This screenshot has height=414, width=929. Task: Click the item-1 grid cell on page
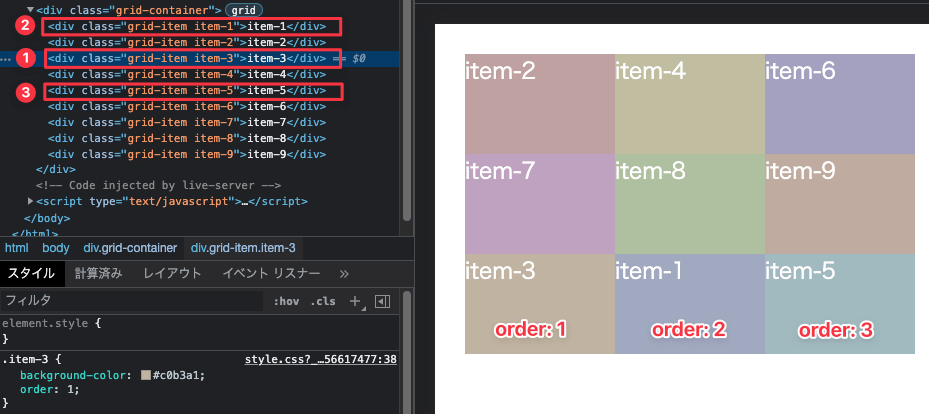pos(690,304)
